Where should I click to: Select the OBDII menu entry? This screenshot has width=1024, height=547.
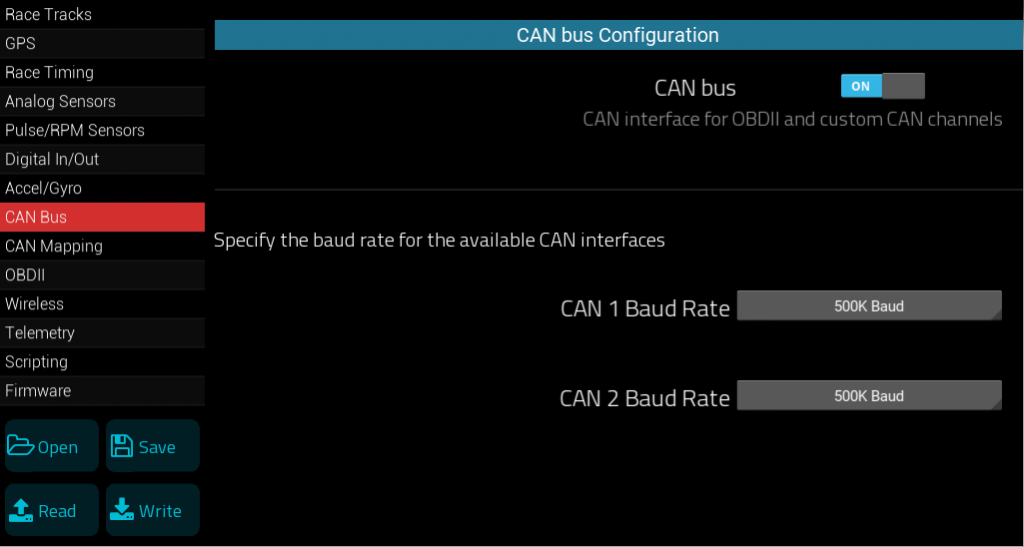(25, 275)
